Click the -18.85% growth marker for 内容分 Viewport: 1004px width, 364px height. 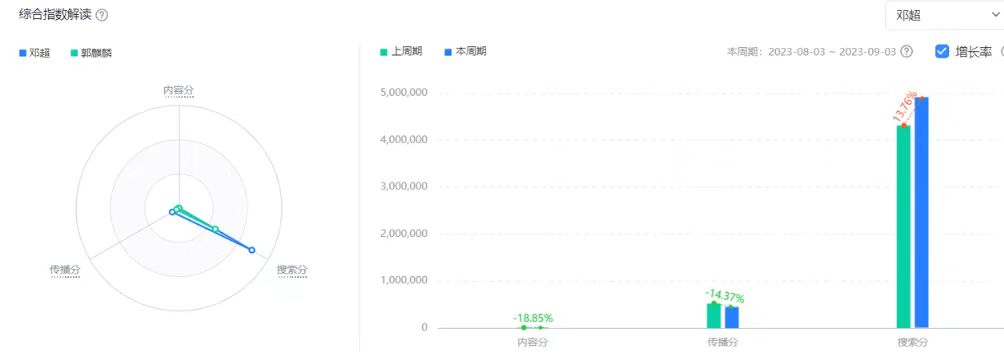533,318
